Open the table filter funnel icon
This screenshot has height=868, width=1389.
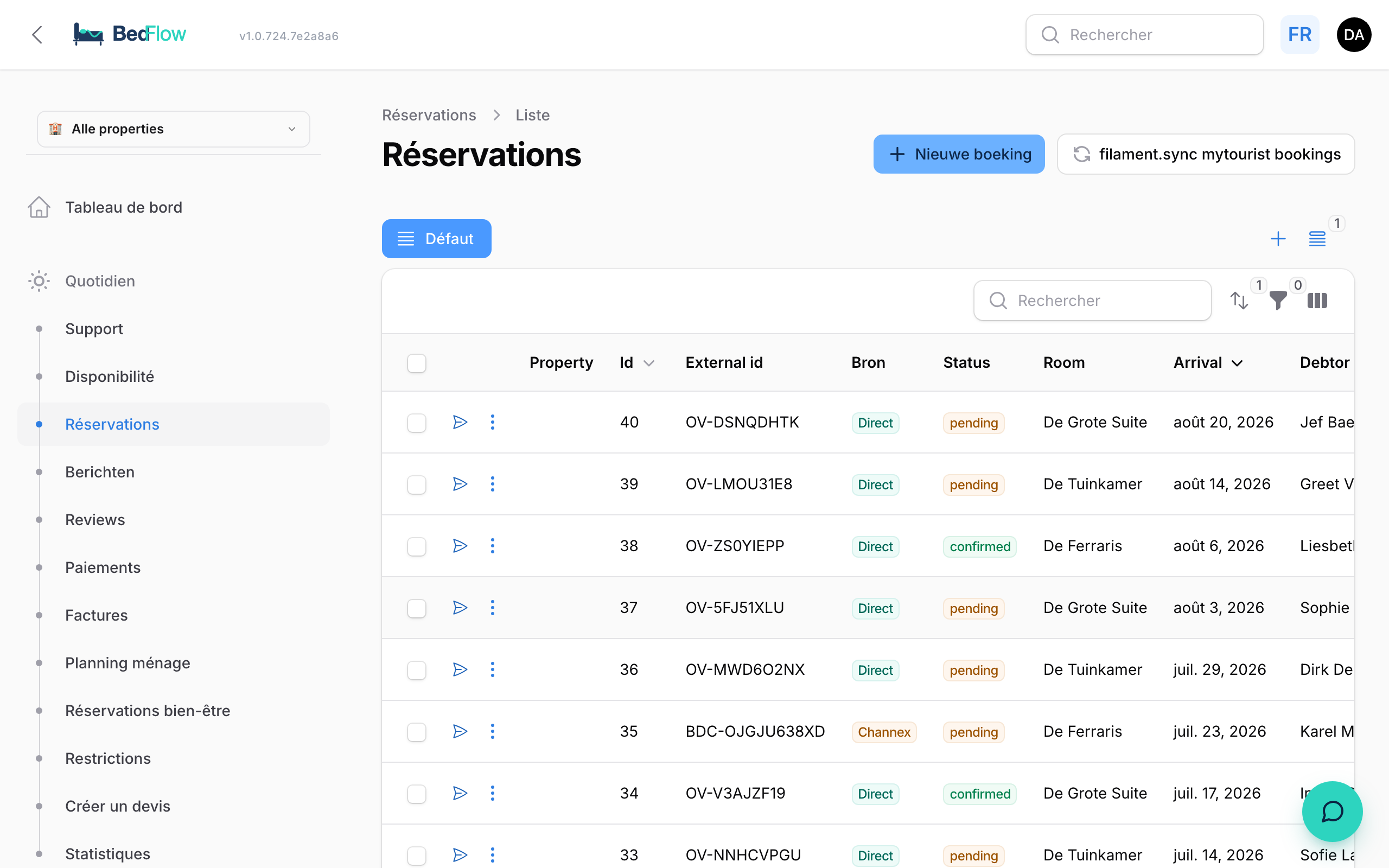(1278, 300)
